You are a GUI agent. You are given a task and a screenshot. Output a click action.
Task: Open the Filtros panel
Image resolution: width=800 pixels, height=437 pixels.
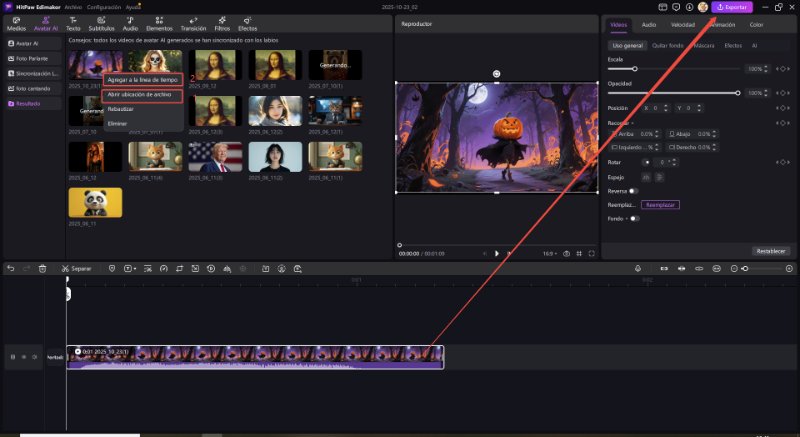tap(222, 25)
